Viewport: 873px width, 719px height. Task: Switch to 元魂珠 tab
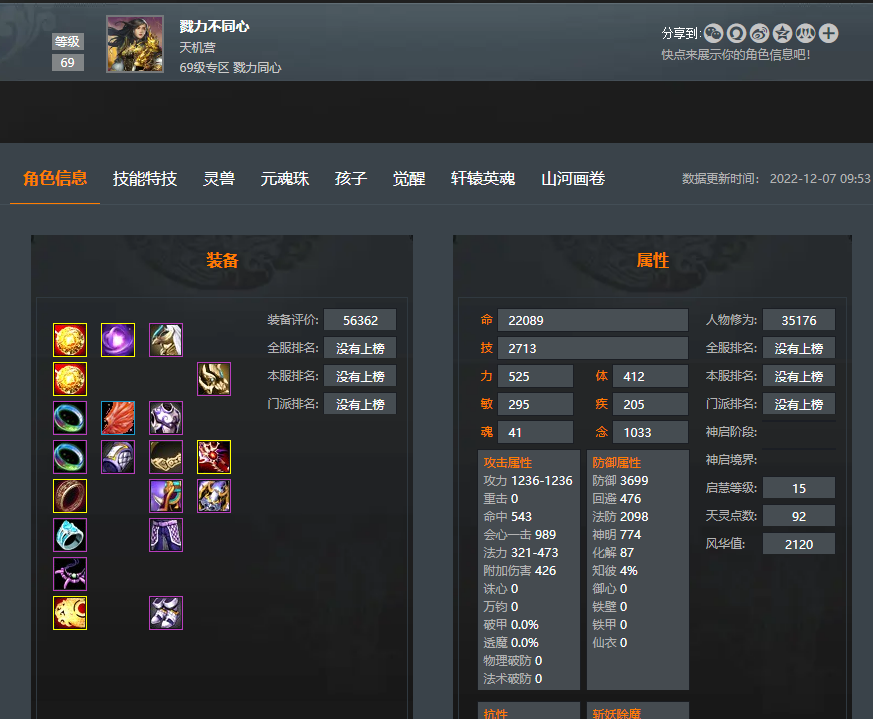click(x=285, y=179)
